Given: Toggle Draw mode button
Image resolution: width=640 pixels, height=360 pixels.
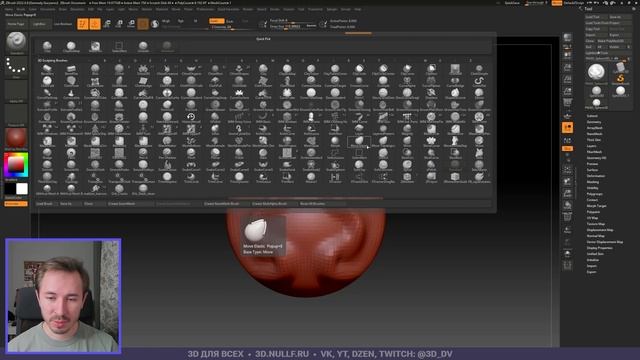Looking at the screenshot, I should point(95,24).
